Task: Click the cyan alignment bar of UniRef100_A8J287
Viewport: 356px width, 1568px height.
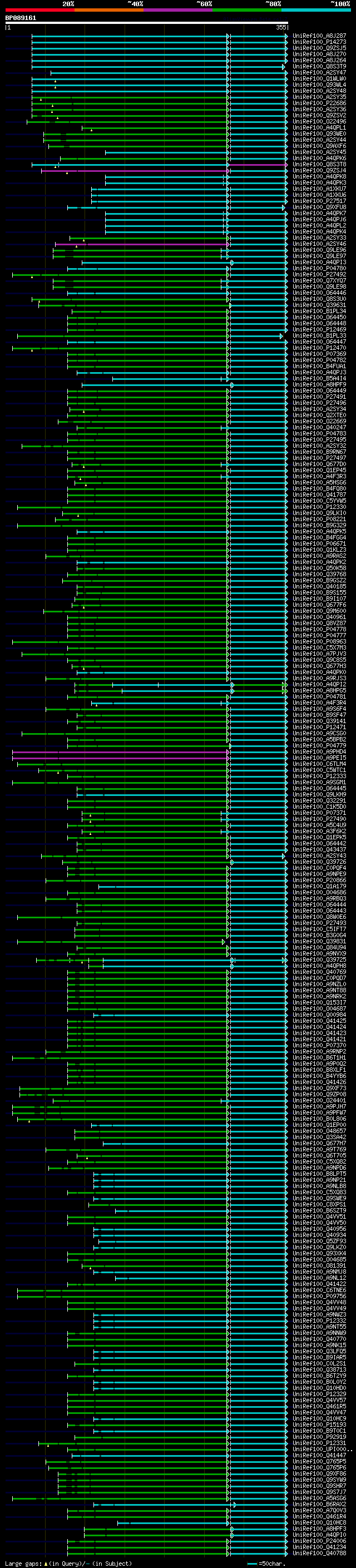Action: tap(160, 37)
